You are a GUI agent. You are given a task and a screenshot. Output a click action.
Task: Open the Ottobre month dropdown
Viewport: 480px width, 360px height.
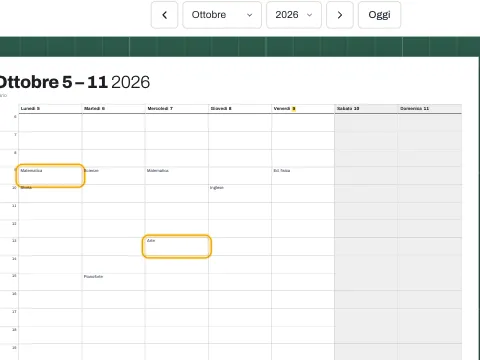[222, 15]
